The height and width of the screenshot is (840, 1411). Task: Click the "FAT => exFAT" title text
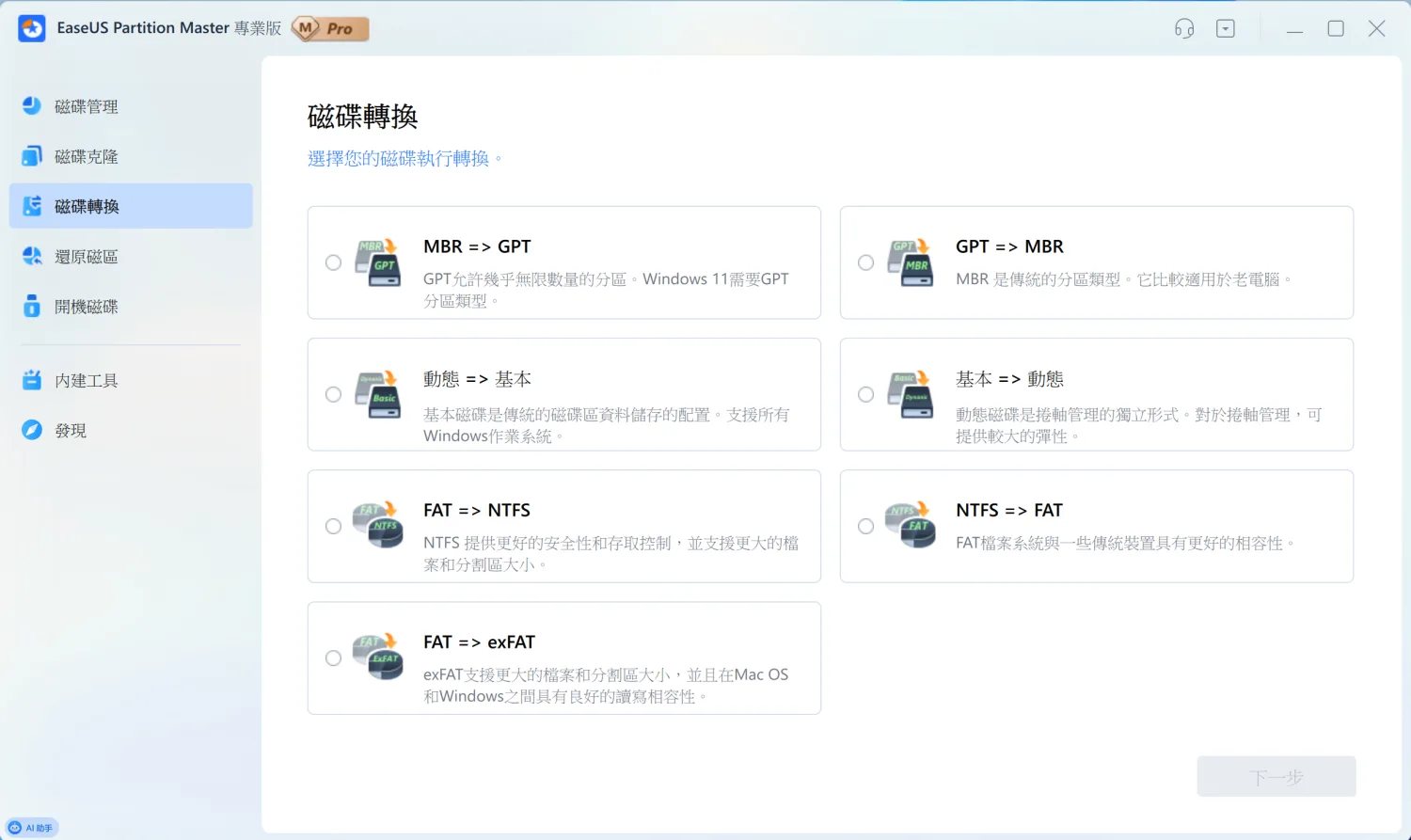coord(479,642)
